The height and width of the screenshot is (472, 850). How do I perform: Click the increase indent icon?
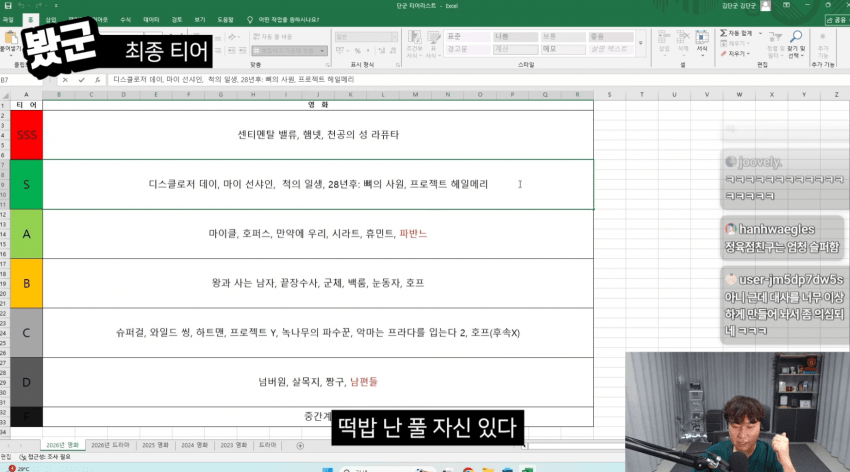(242, 50)
